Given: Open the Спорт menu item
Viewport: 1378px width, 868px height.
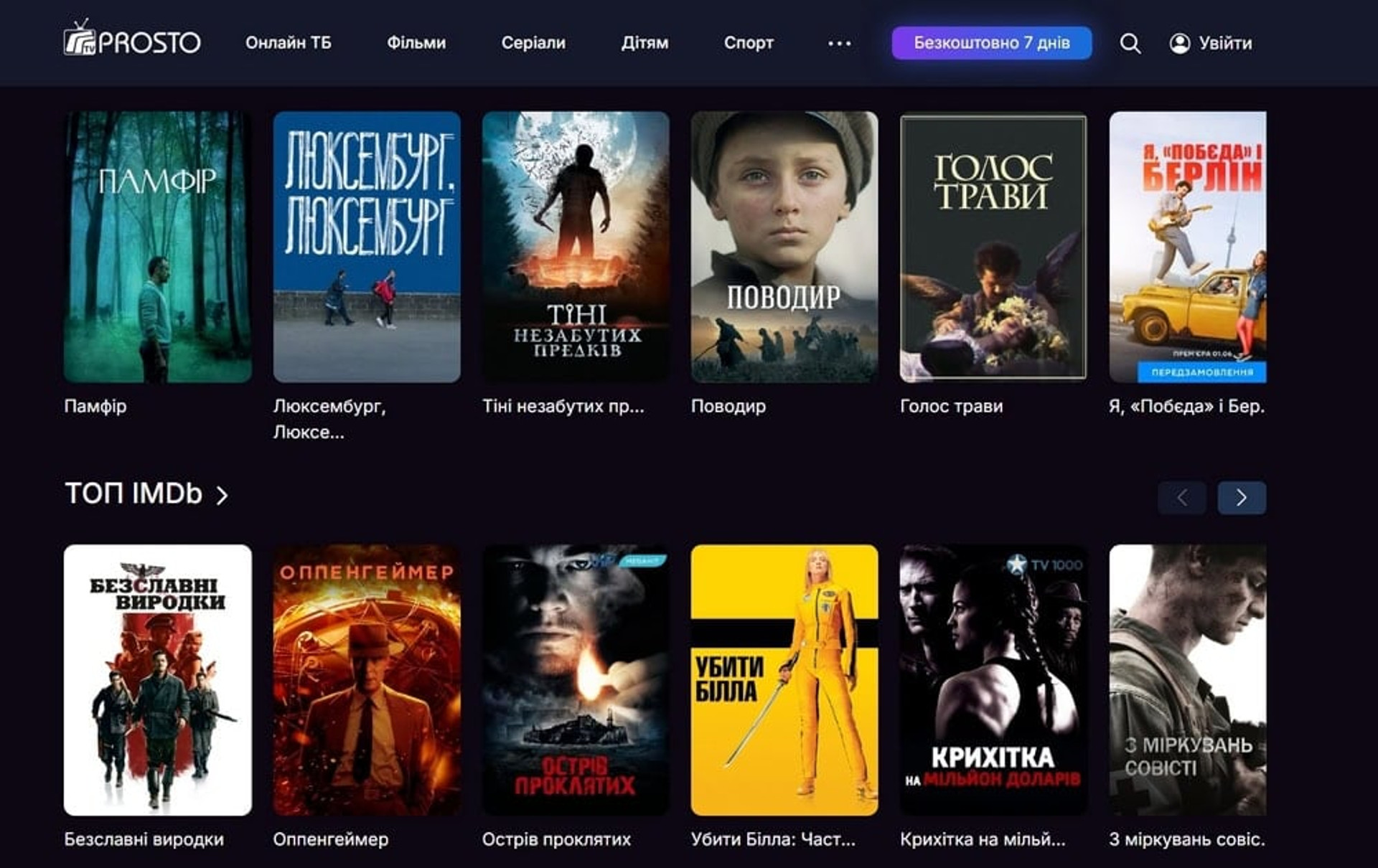Looking at the screenshot, I should (x=749, y=43).
